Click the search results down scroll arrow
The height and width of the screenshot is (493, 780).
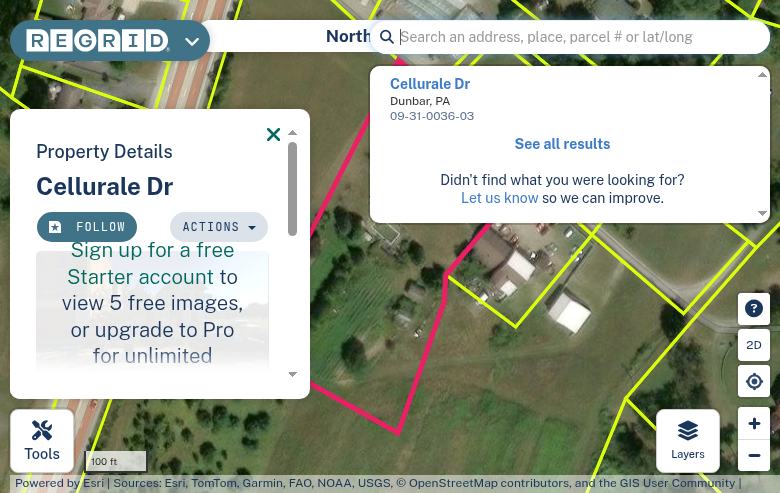[x=762, y=213]
